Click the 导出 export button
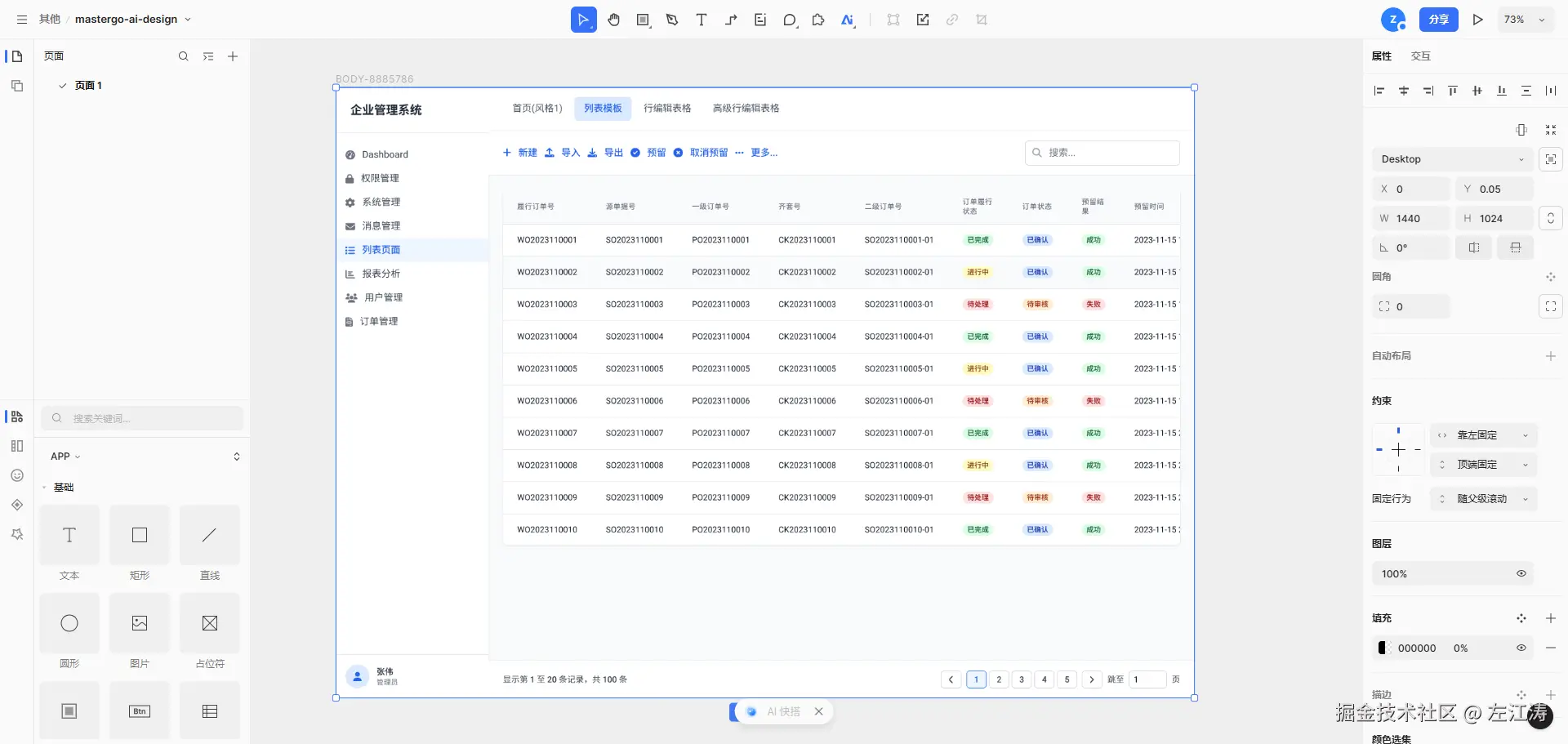Image resolution: width=1568 pixels, height=744 pixels. [x=605, y=153]
